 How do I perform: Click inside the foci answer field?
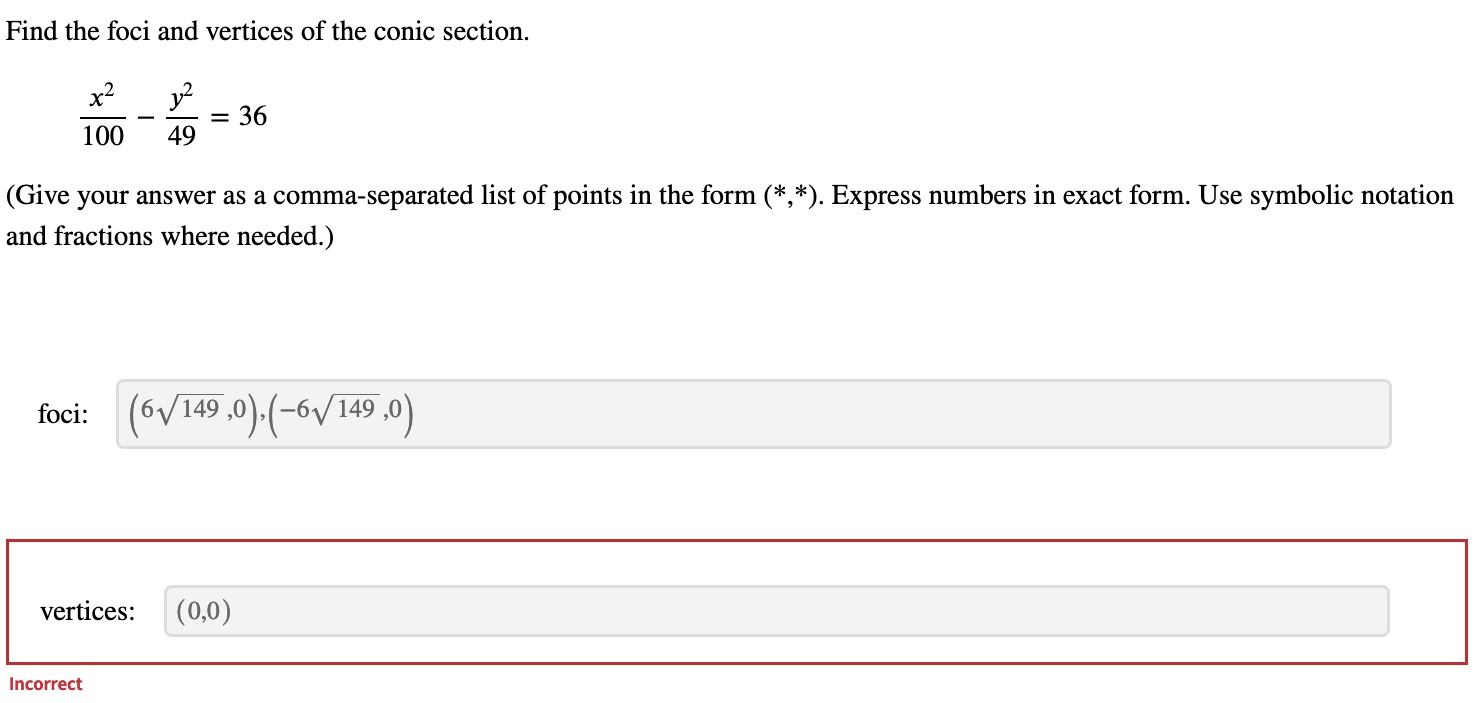coord(700,414)
